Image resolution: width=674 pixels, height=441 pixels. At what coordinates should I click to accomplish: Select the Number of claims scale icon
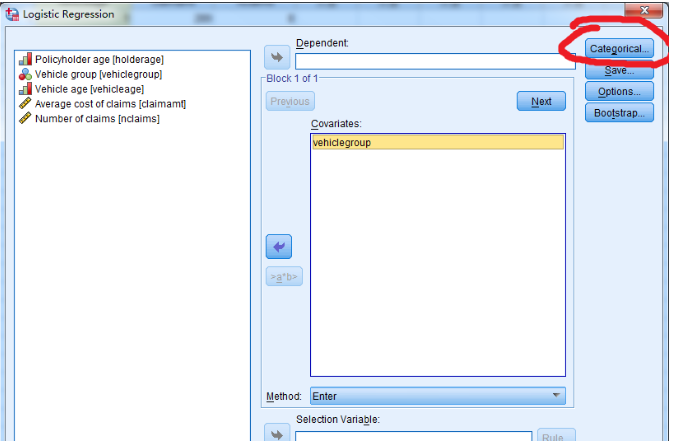pos(26,119)
